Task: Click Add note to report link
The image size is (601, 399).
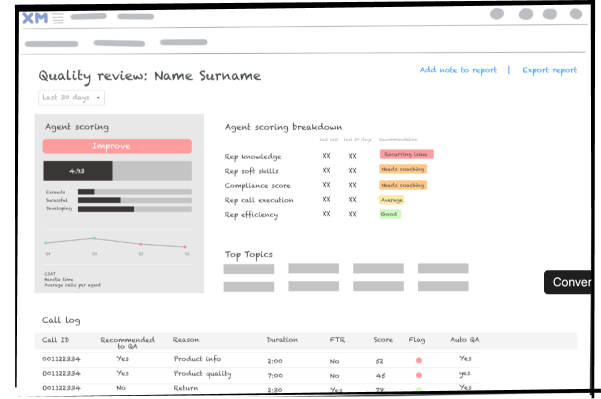Action: click(458, 70)
